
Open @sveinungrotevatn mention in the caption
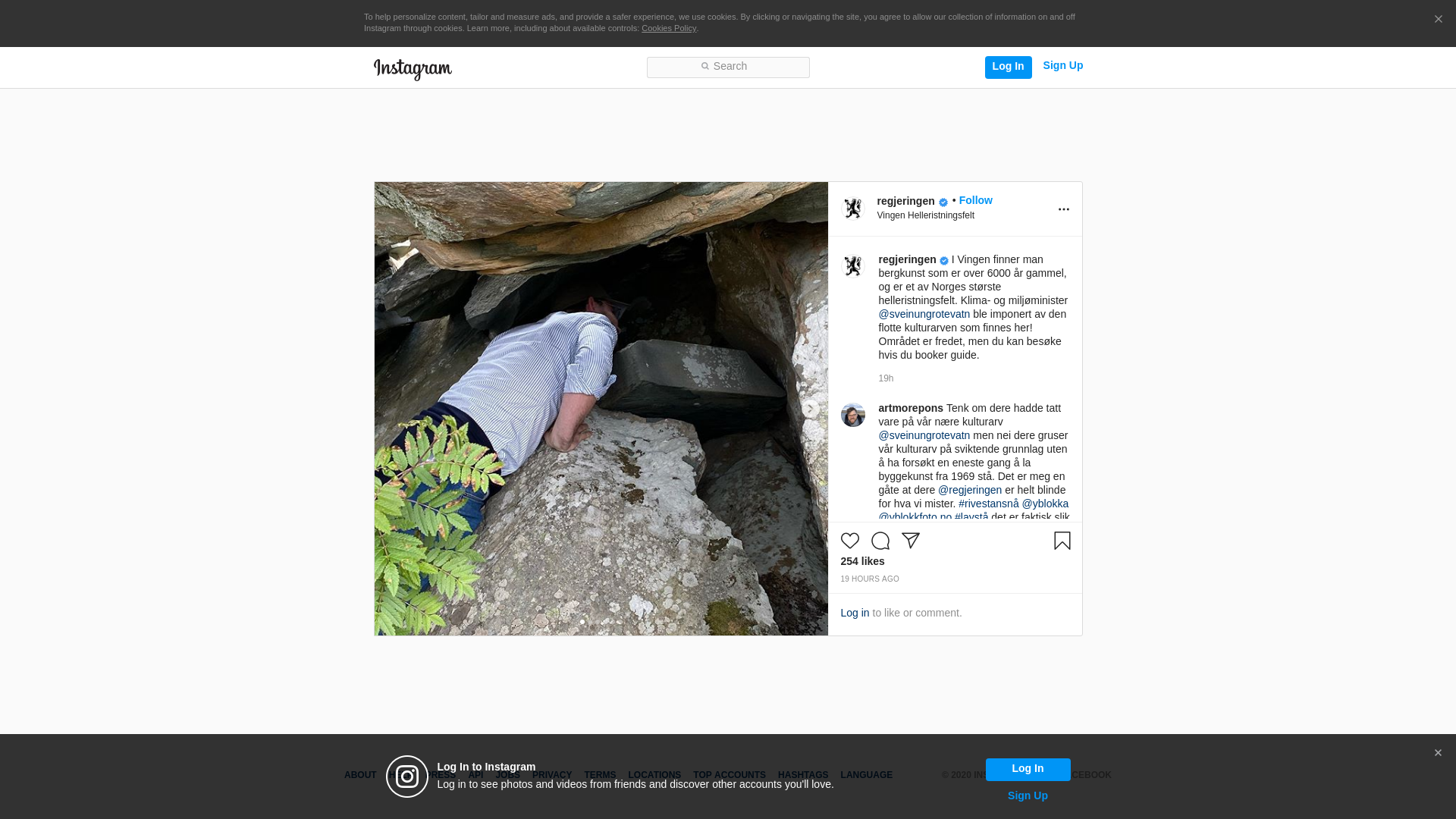[924, 315]
